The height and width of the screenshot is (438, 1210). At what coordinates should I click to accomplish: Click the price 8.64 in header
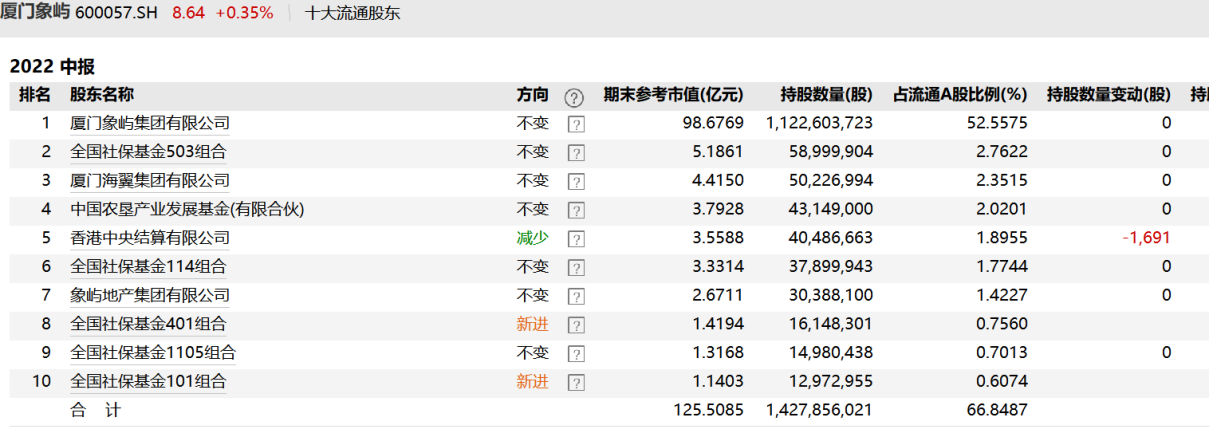[x=188, y=14]
